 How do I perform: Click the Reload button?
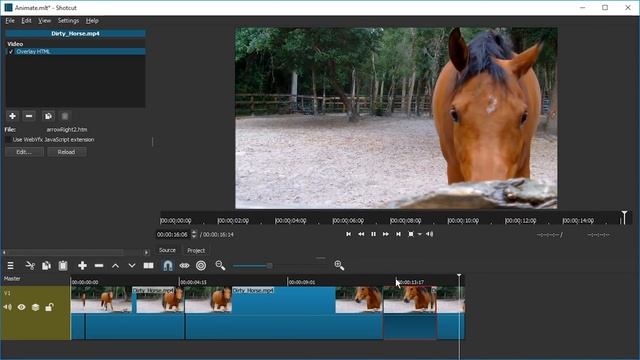coord(67,152)
